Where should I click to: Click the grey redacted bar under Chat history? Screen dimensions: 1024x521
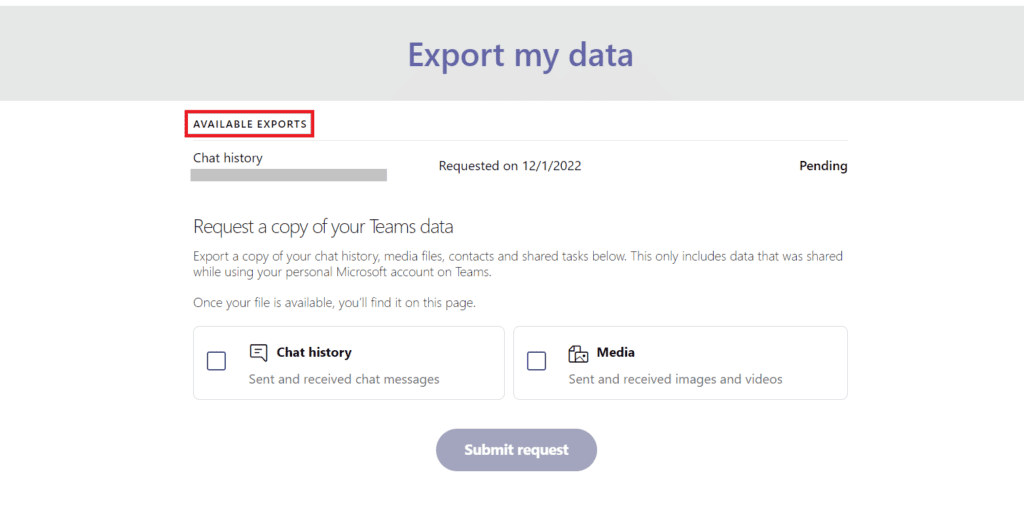[289, 175]
